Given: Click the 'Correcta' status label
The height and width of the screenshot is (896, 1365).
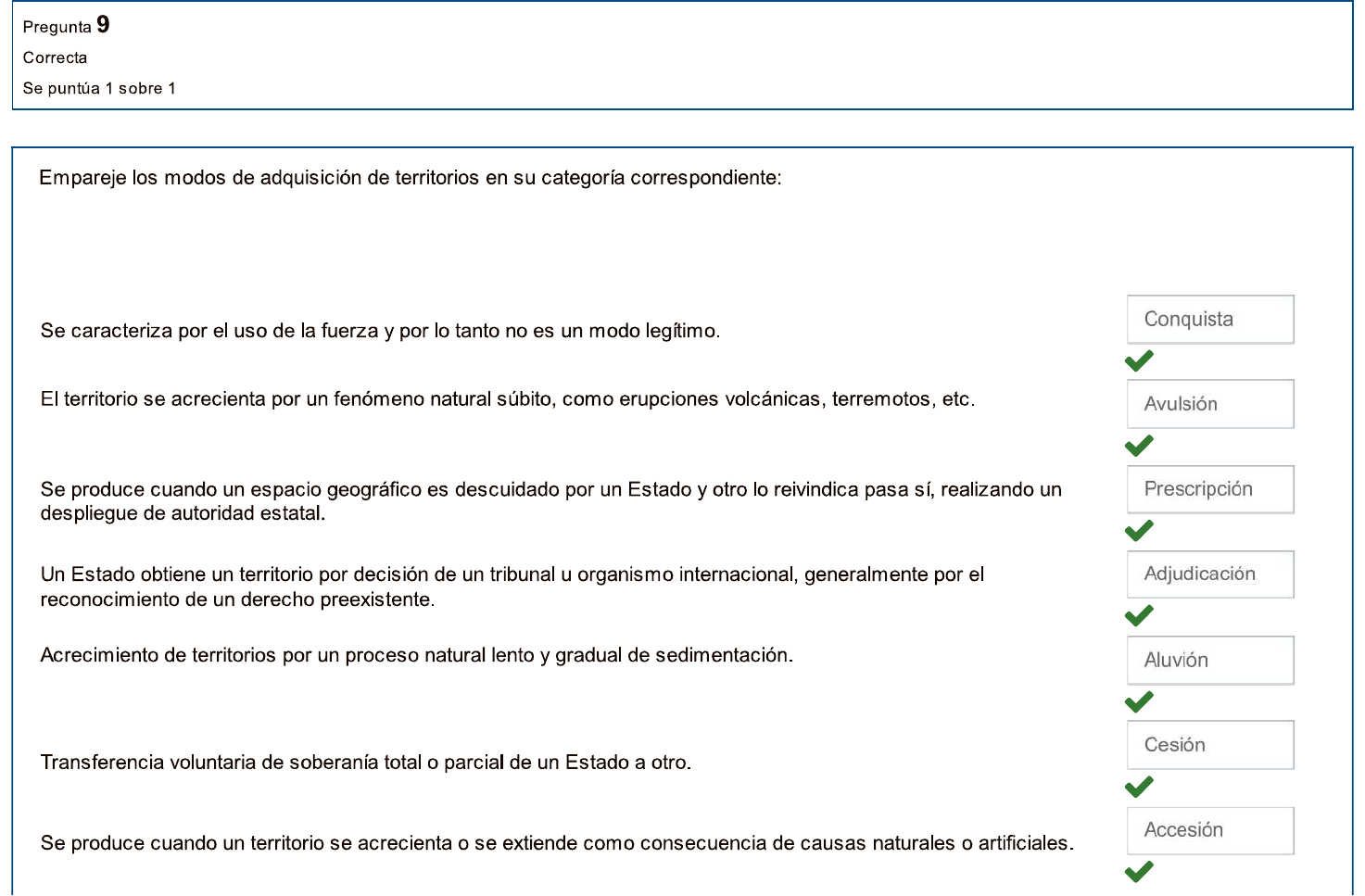Looking at the screenshot, I should [x=55, y=57].
